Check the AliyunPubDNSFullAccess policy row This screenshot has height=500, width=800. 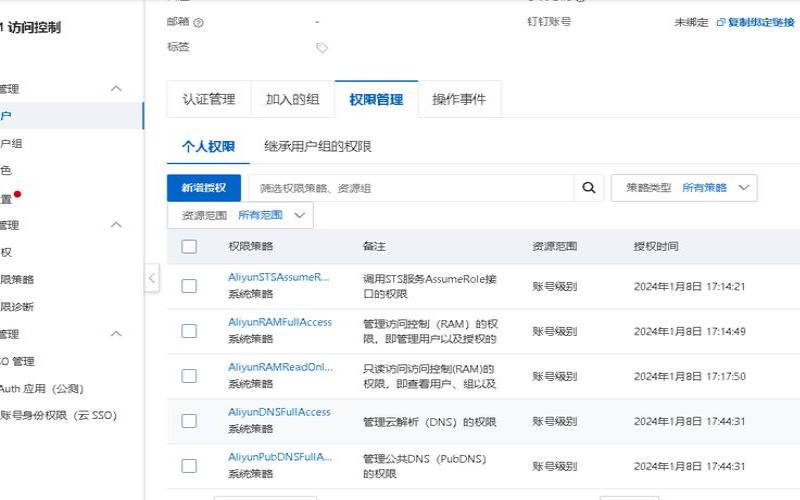coord(189,466)
